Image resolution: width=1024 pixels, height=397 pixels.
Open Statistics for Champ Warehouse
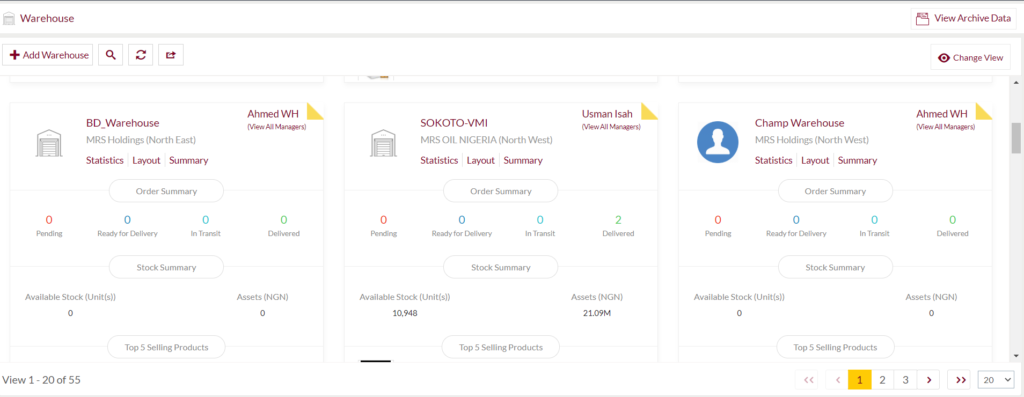[x=774, y=160]
